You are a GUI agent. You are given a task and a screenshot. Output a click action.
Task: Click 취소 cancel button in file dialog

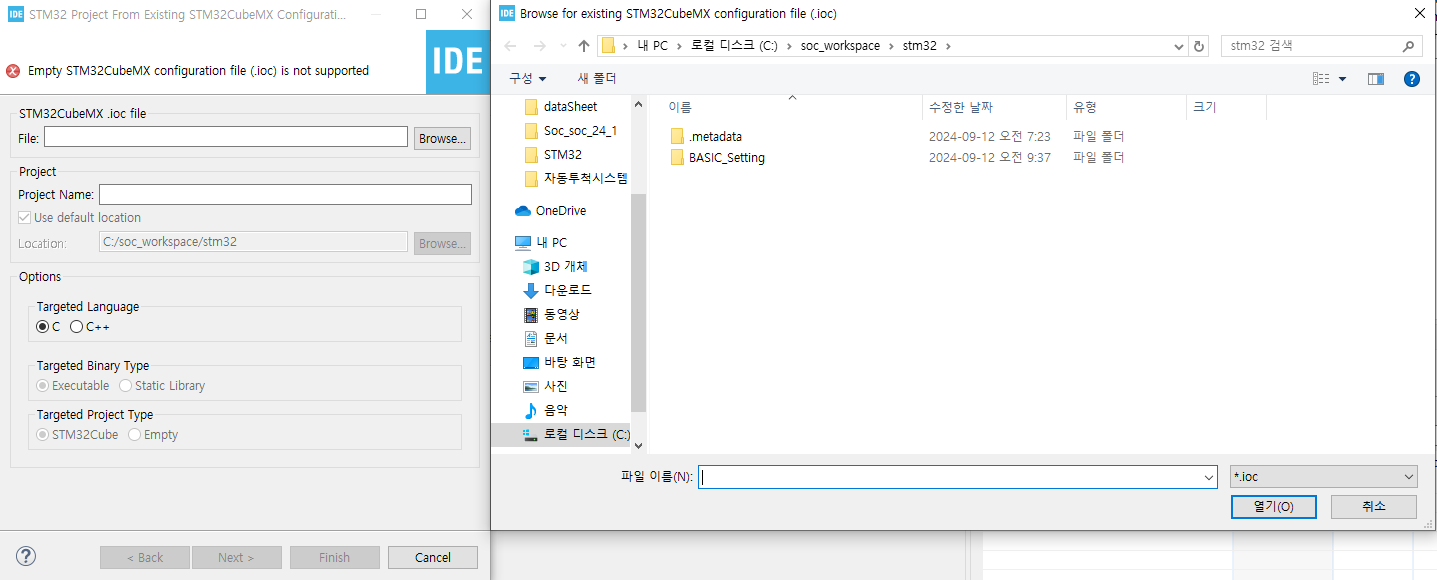1374,507
